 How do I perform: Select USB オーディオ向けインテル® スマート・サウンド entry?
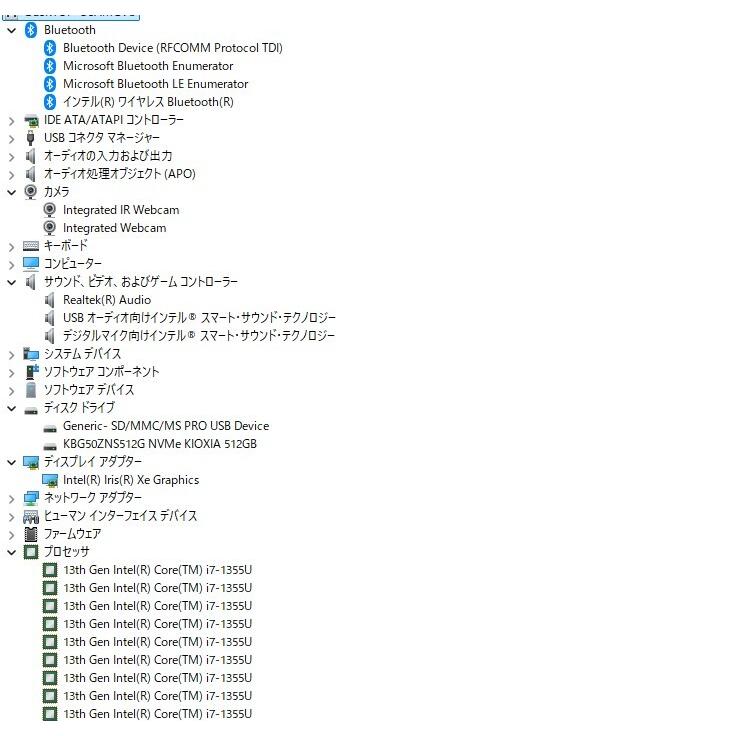point(199,318)
